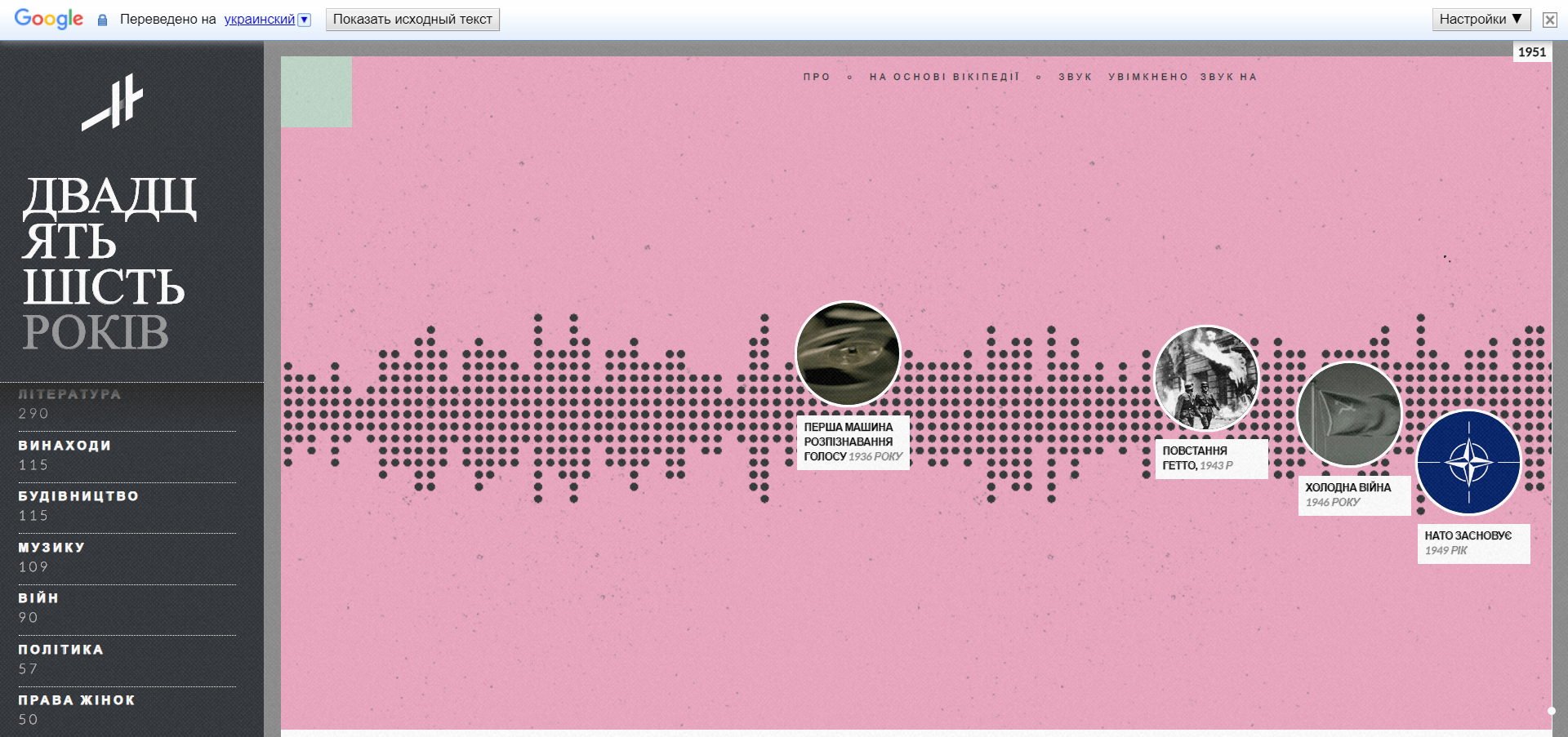The image size is (1568, 737).
Task: Open the voice recognition machine photo circle
Action: (x=848, y=353)
